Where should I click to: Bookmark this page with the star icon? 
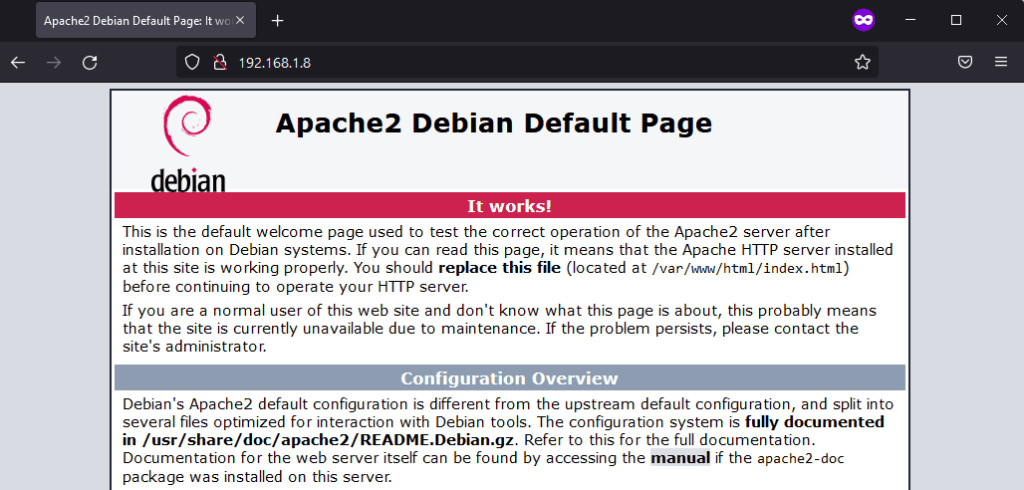pyautogui.click(x=862, y=62)
